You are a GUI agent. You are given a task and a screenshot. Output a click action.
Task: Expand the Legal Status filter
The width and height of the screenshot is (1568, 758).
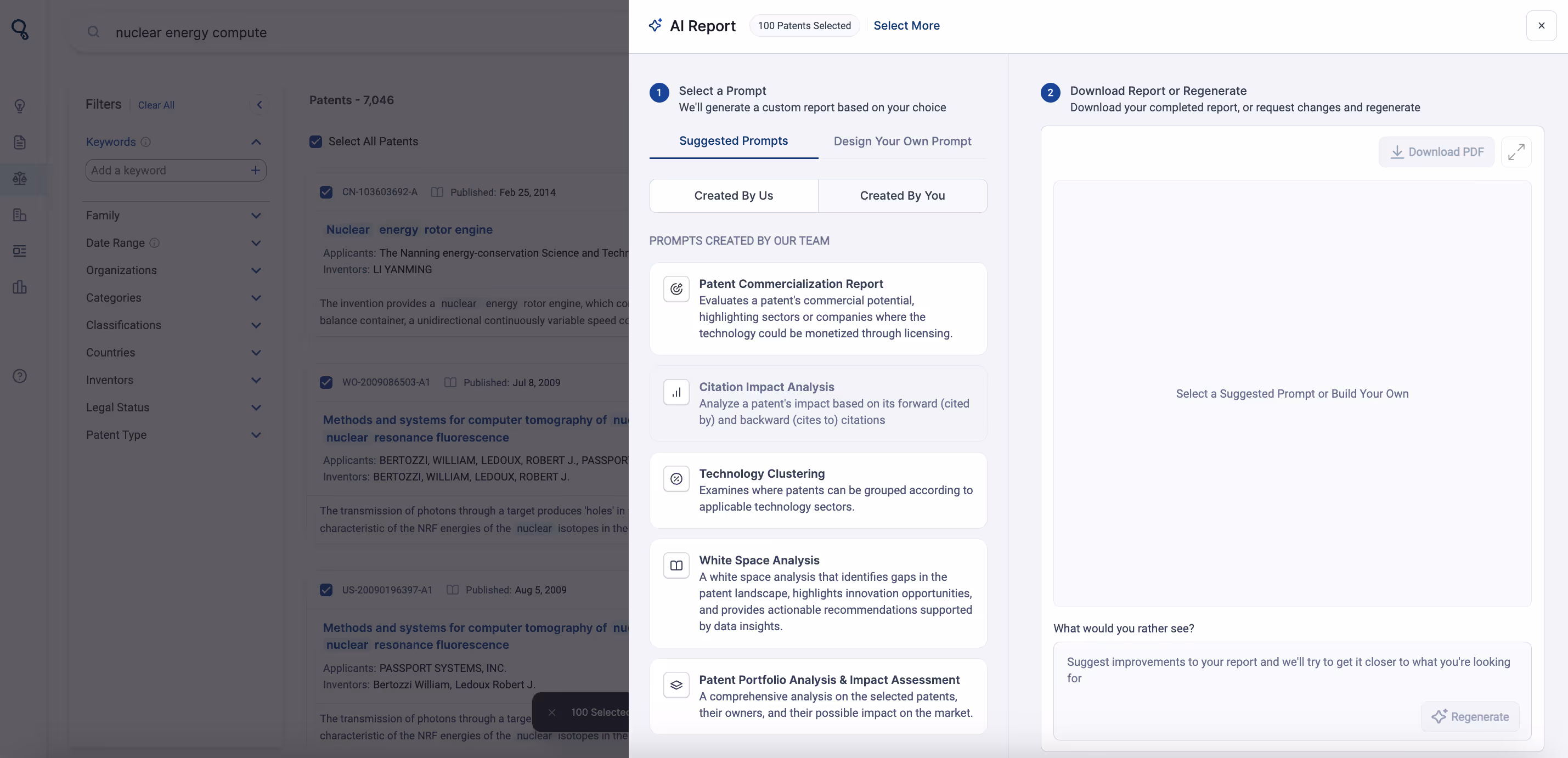pyautogui.click(x=256, y=408)
